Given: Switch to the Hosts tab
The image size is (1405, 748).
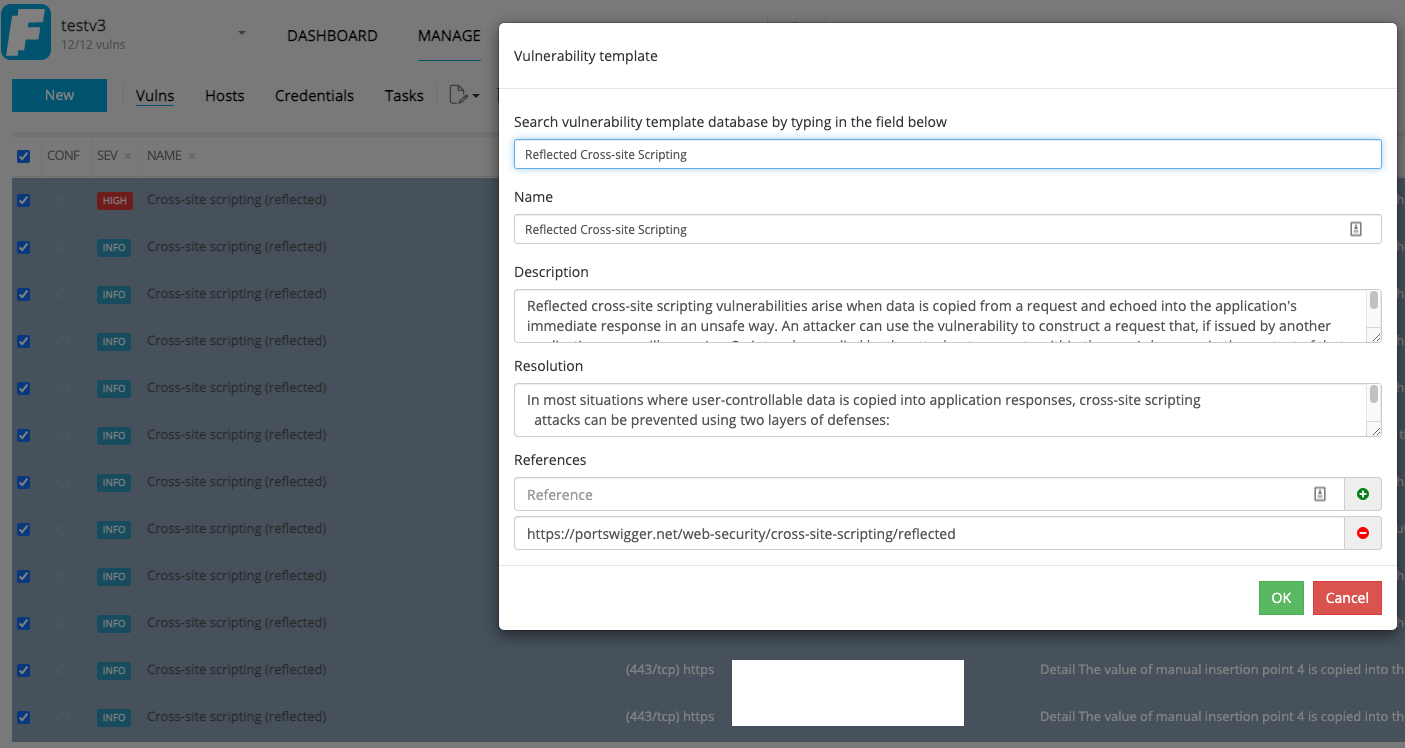Looking at the screenshot, I should tap(225, 96).
